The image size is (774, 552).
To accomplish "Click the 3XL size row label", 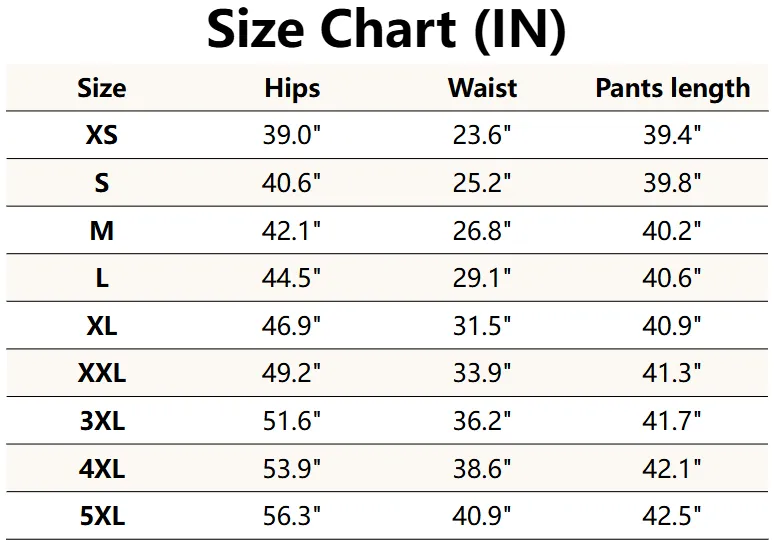I will coord(102,421).
